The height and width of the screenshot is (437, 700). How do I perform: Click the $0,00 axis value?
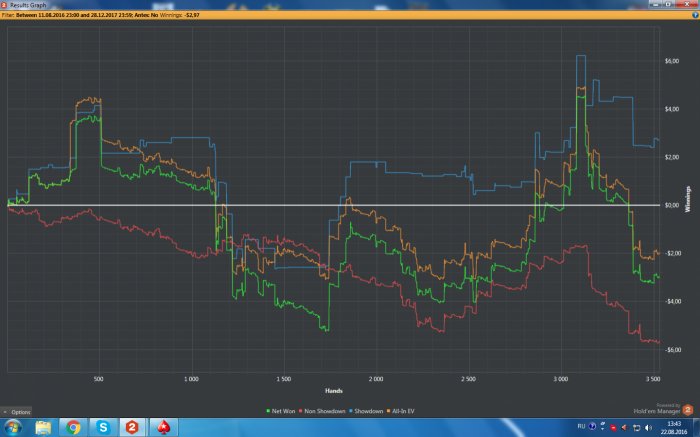pos(672,205)
